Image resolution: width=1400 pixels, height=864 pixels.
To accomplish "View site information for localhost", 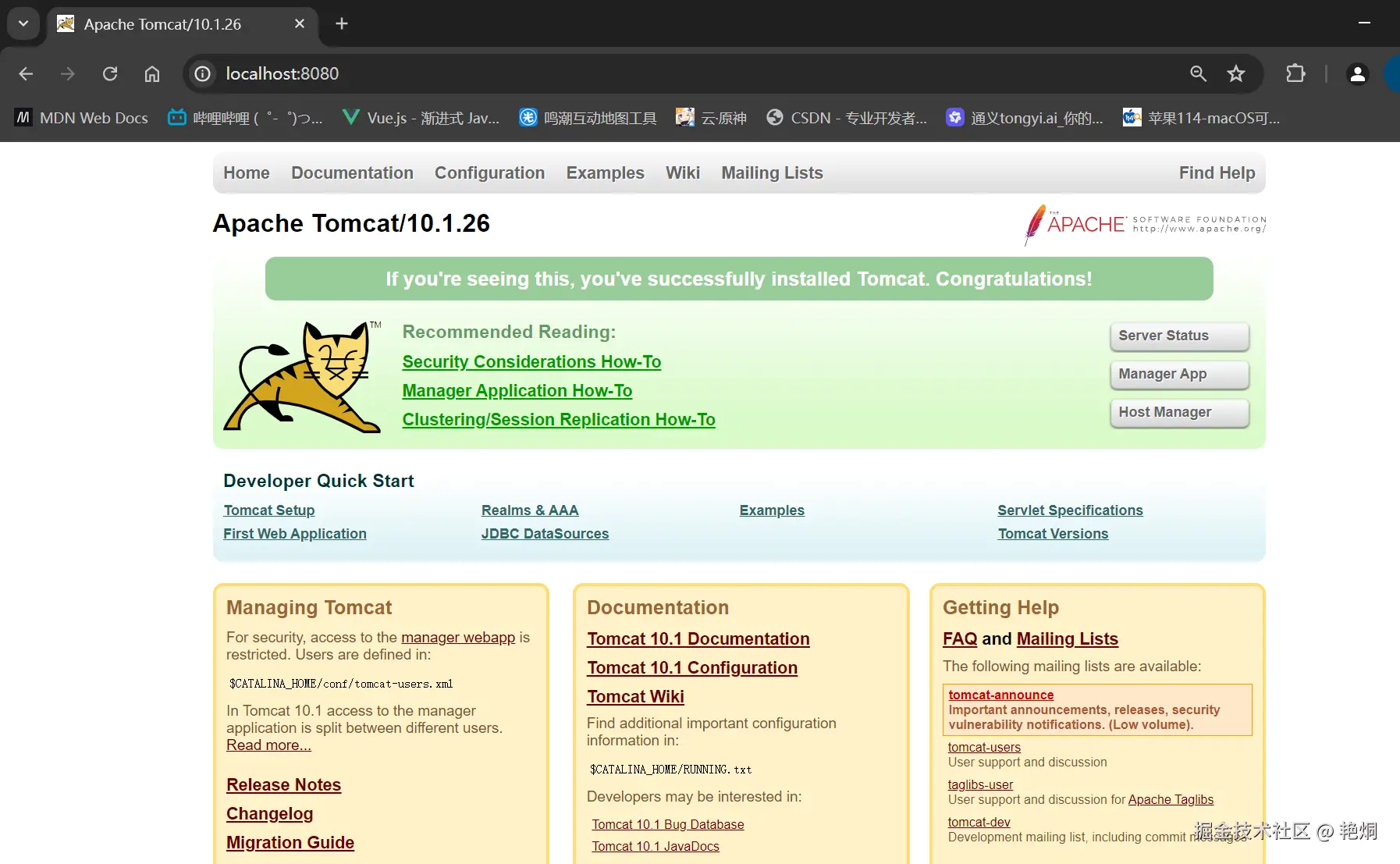I will tap(203, 73).
